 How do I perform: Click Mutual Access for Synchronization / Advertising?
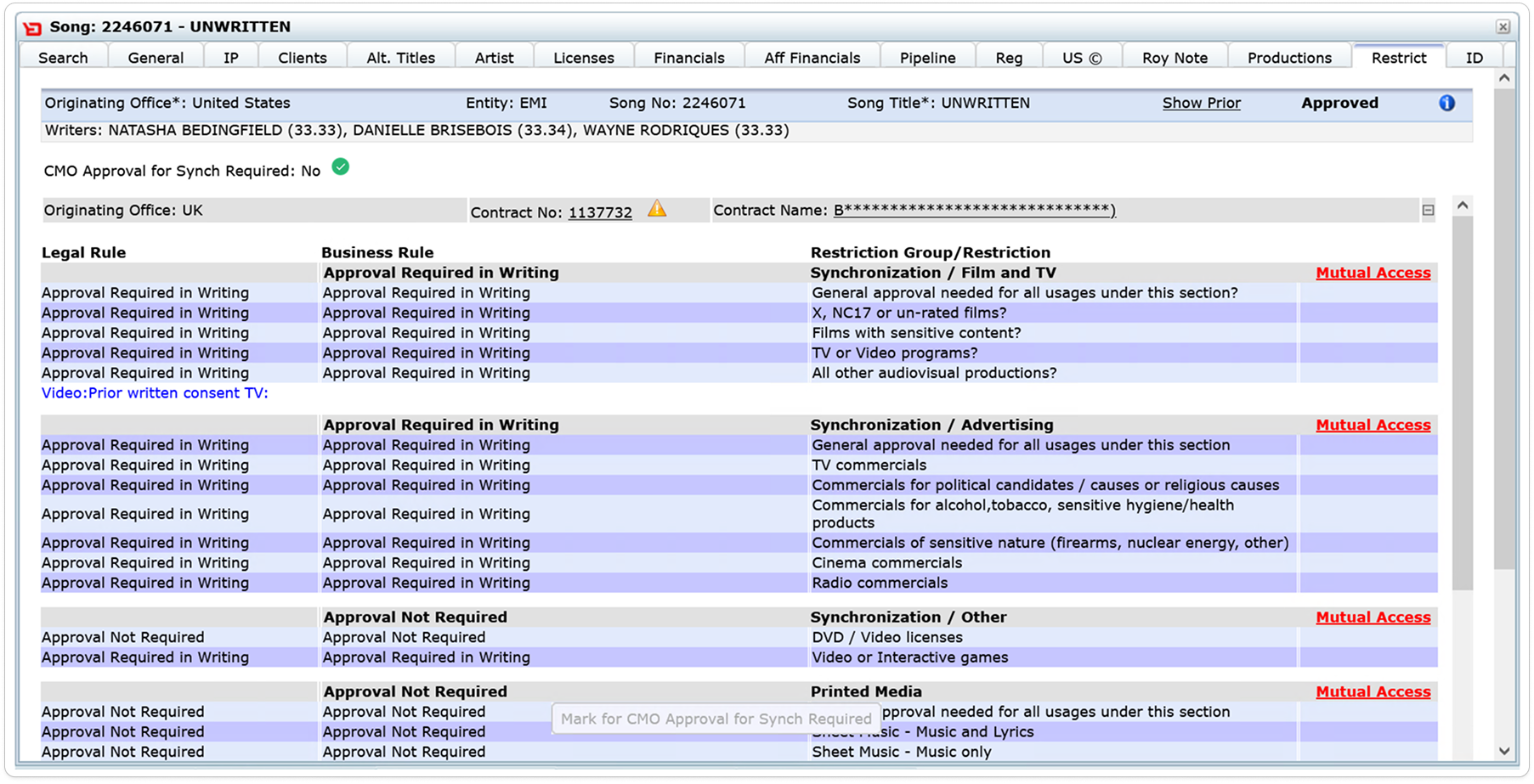[1373, 425]
